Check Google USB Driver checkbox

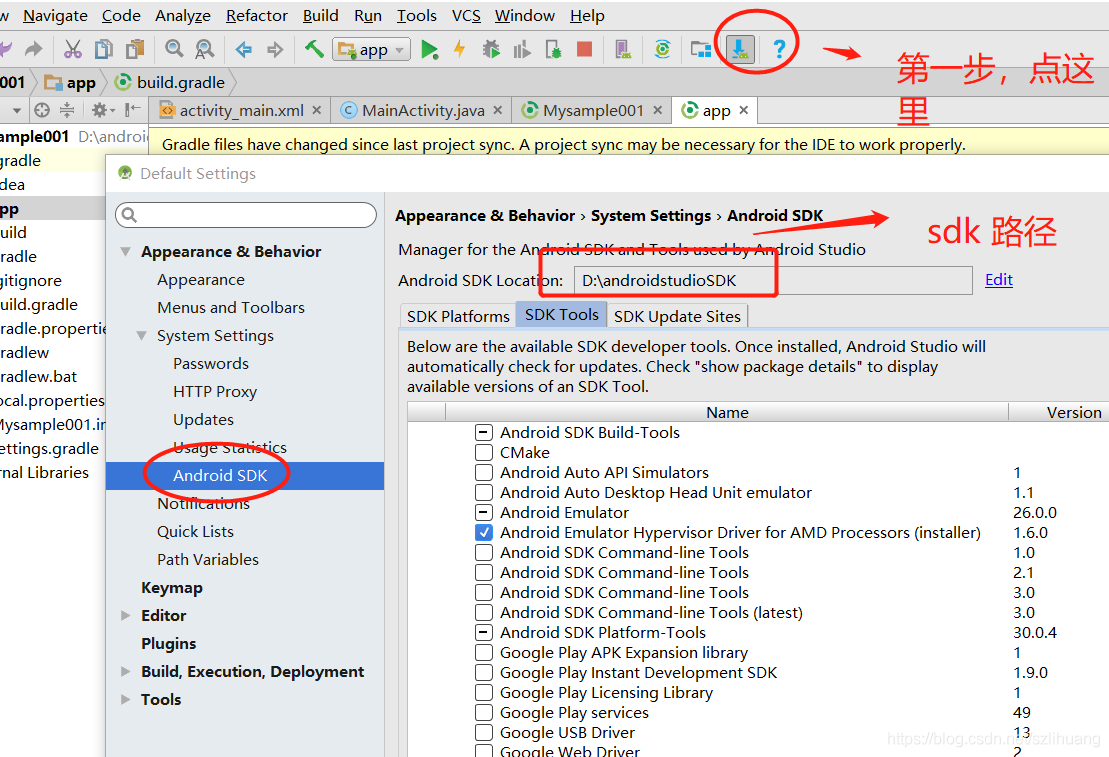click(x=484, y=732)
